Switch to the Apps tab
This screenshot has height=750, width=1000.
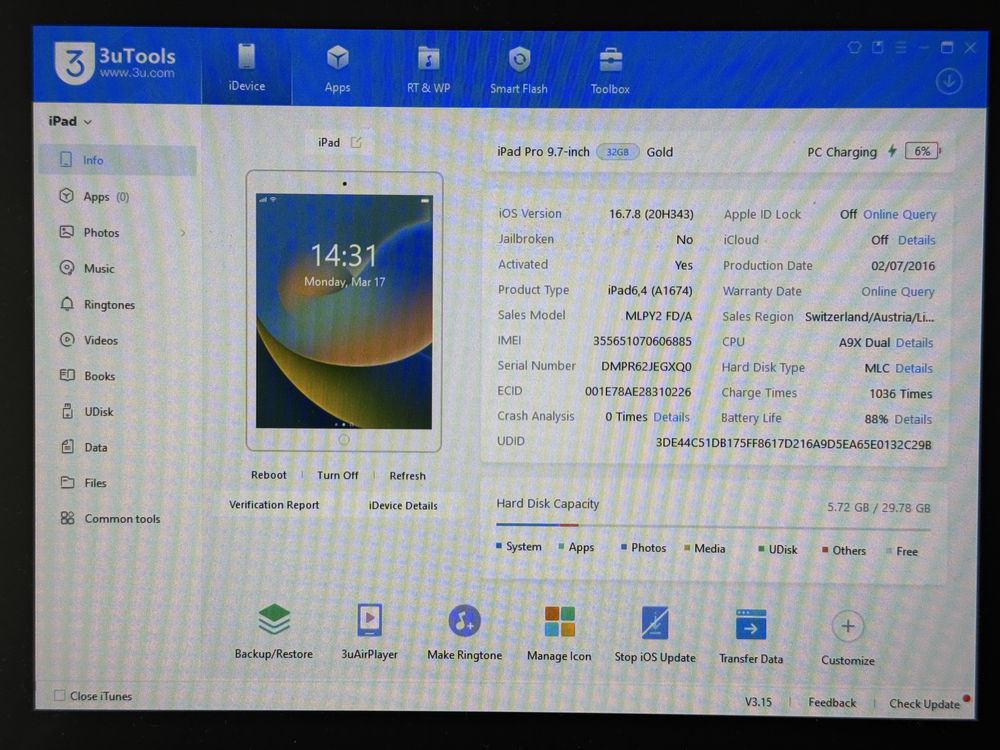(337, 69)
